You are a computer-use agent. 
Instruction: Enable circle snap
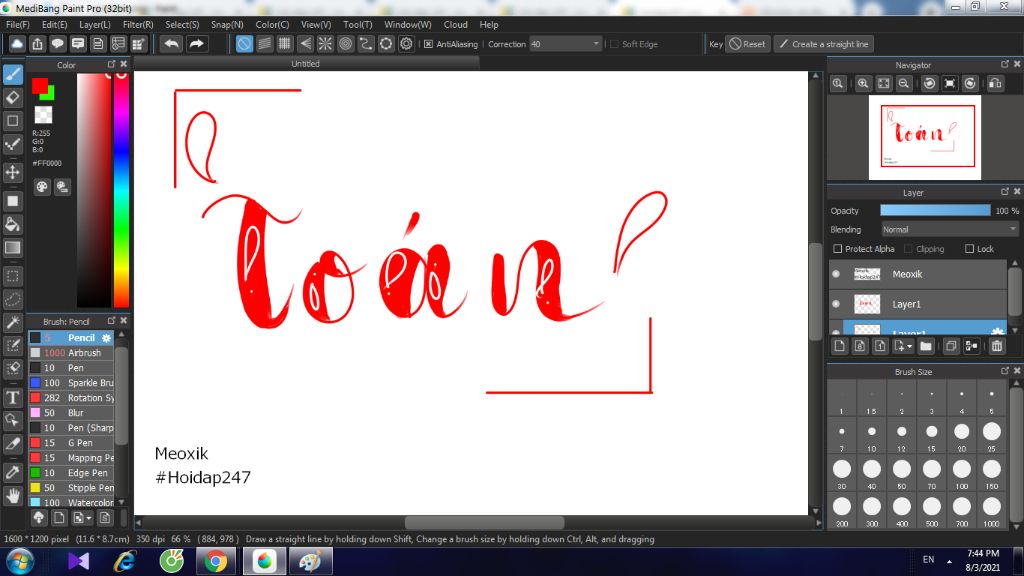[345, 44]
